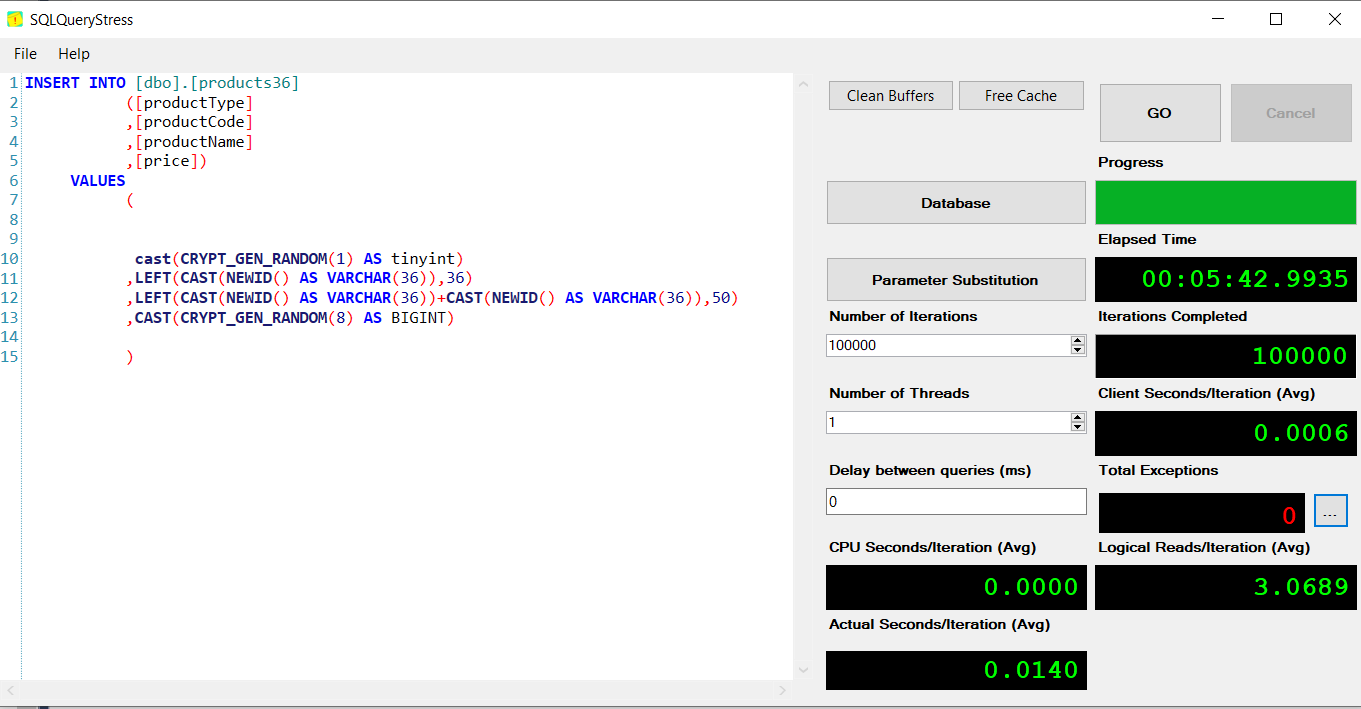1361x709 pixels.
Task: Decrease Number of Threads with down arrow
Action: (1078, 427)
